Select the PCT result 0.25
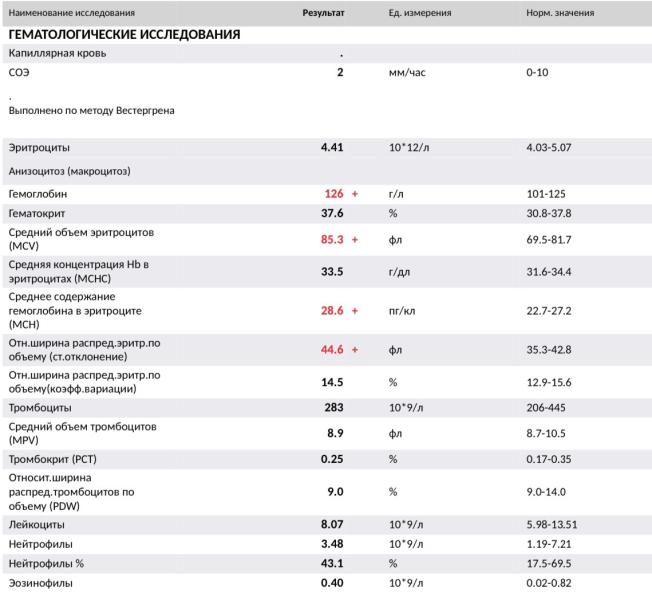Viewport: 652px width, 600px height. (x=332, y=459)
